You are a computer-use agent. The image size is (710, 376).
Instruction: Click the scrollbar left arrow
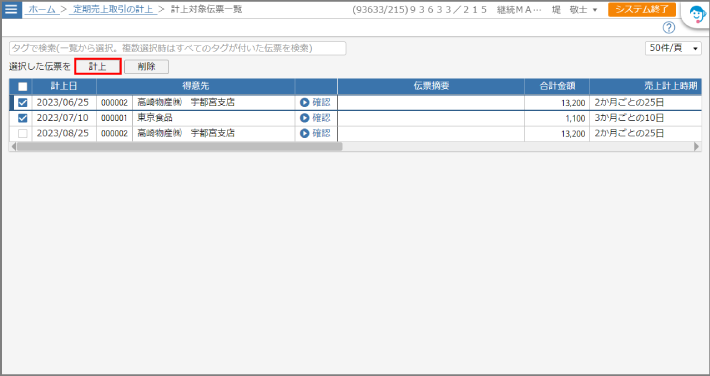(x=13, y=146)
